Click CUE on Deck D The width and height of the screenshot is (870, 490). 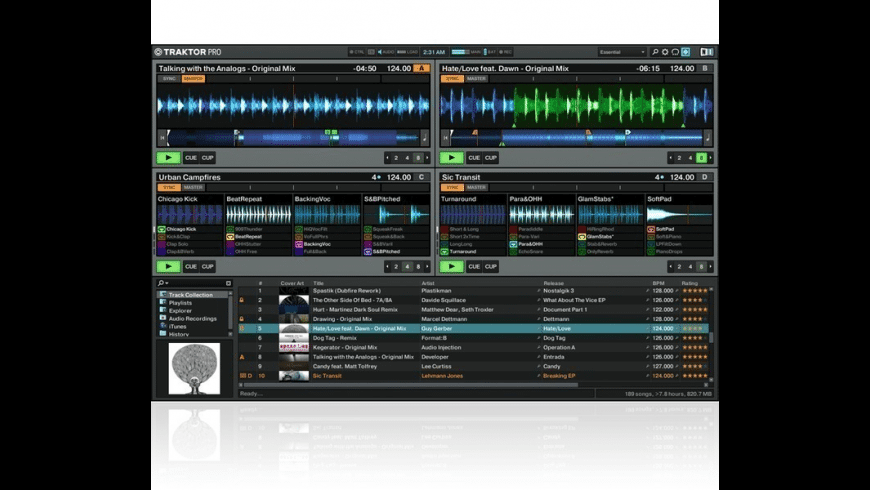pos(474,266)
